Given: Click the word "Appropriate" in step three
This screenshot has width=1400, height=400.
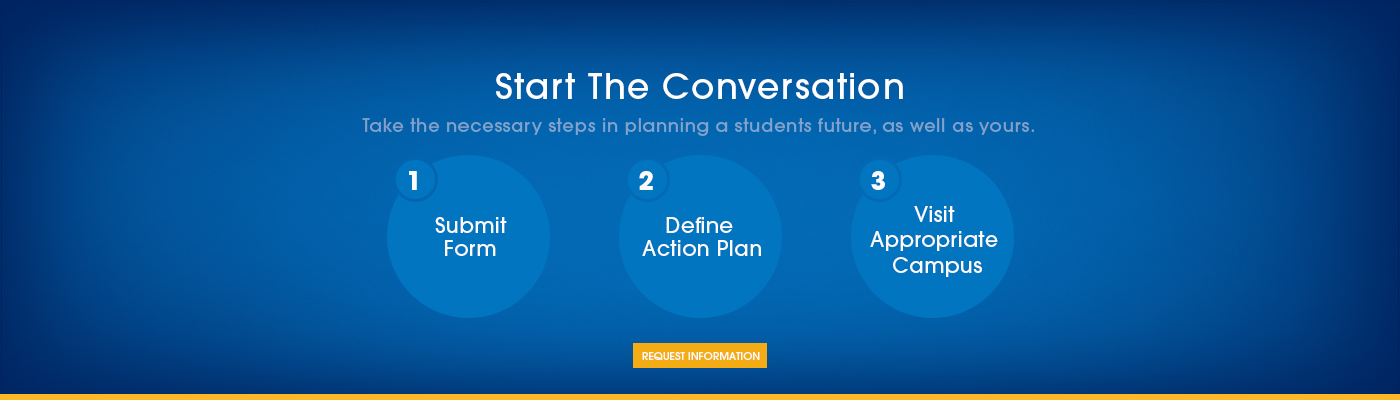Looking at the screenshot, I should pyautogui.click(x=934, y=240).
